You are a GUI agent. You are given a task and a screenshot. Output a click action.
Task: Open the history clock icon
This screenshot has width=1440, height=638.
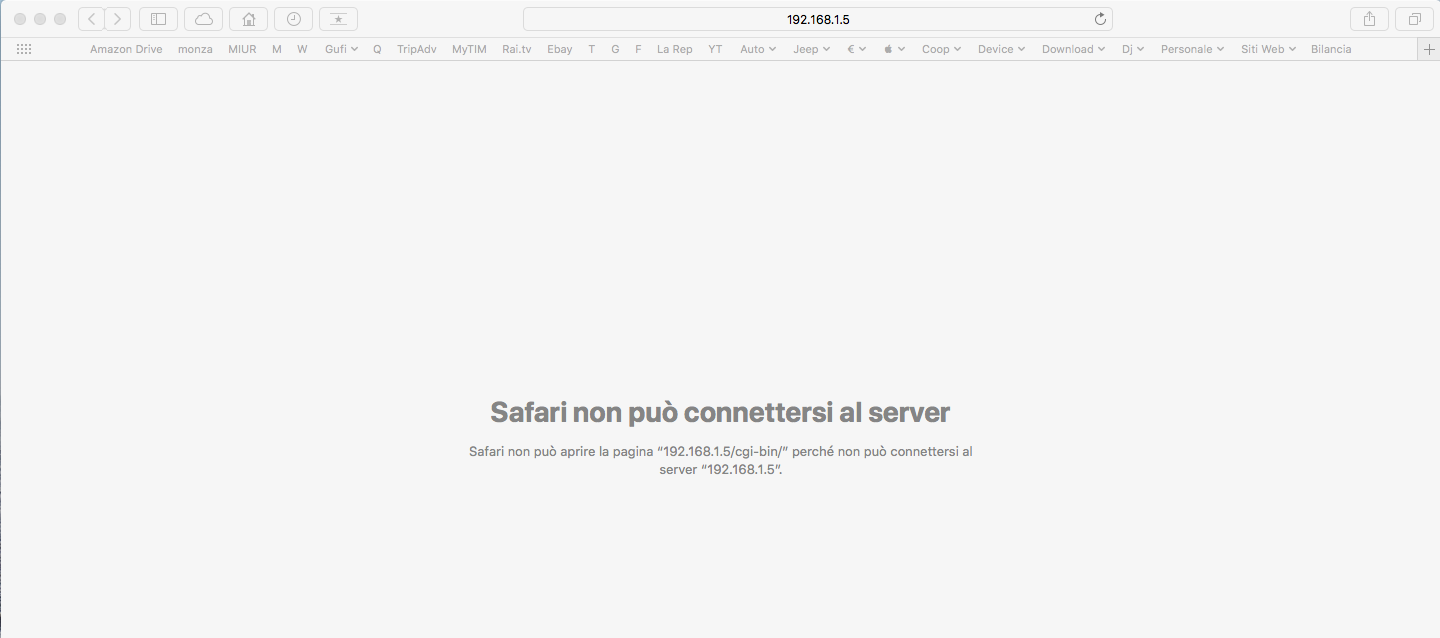tap(293, 19)
